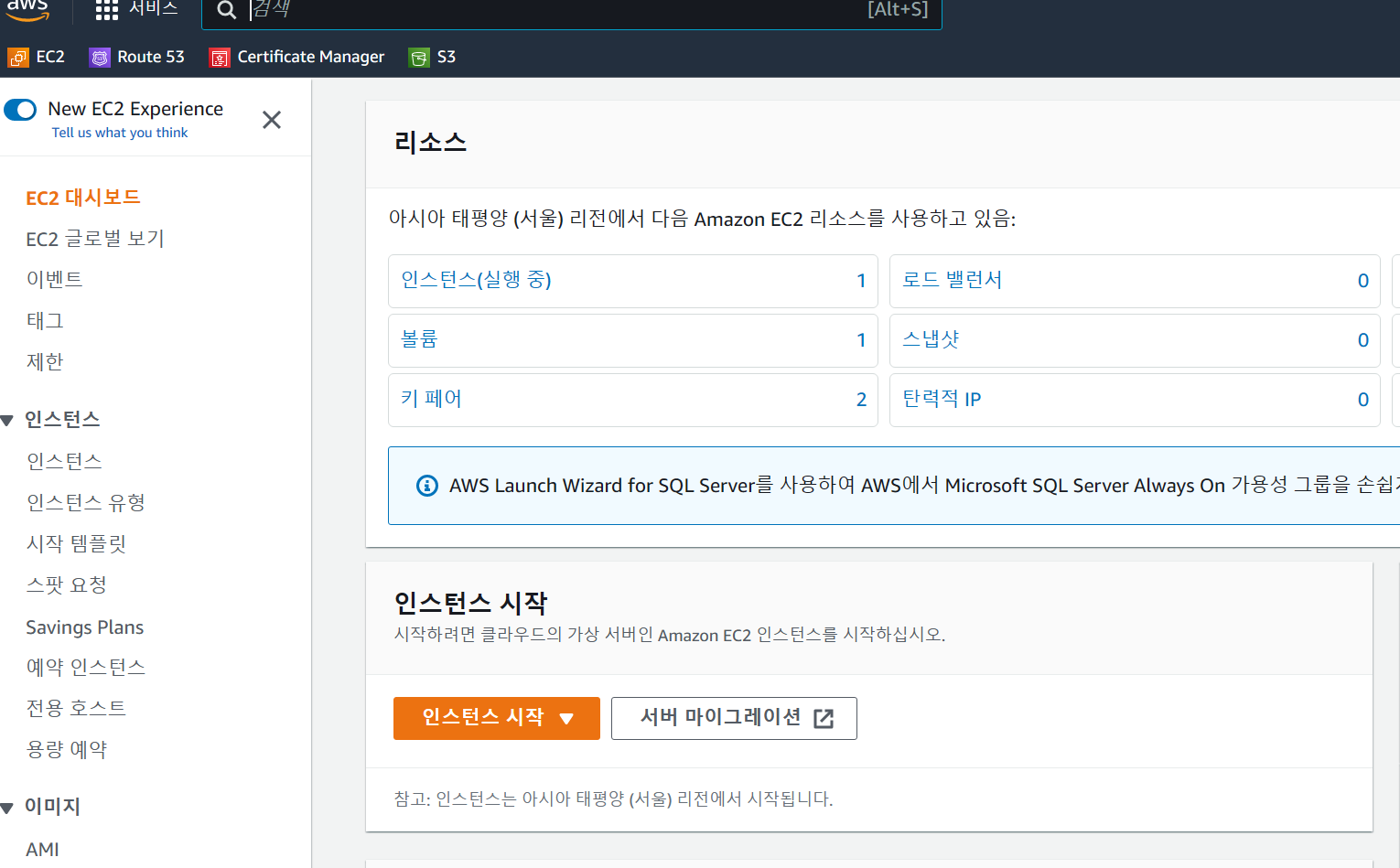Open 제한 page from sidebar

[x=45, y=362]
